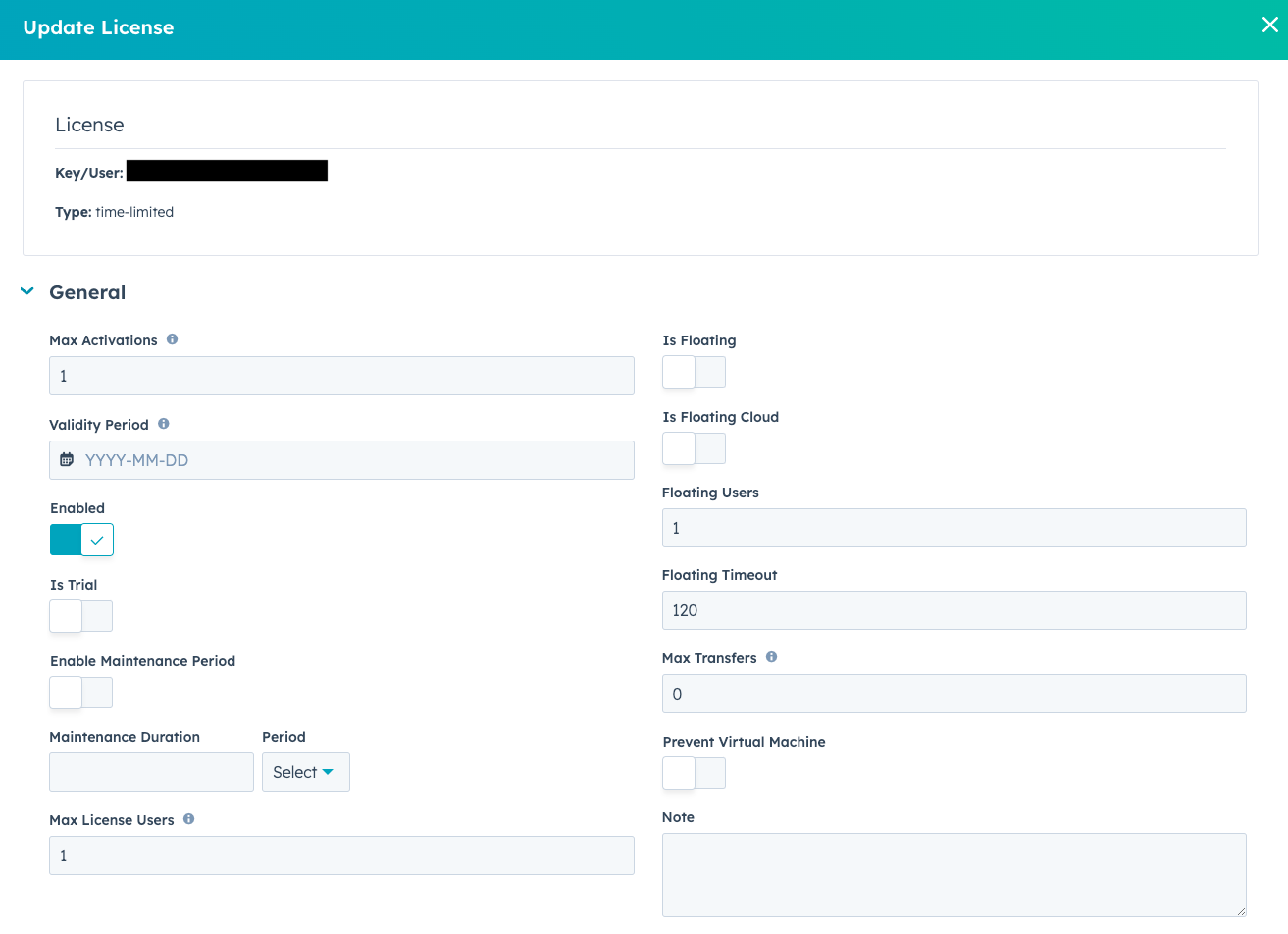Click into the Maintenance Duration field
Image resolution: width=1288 pixels, height=934 pixels.
coord(151,772)
